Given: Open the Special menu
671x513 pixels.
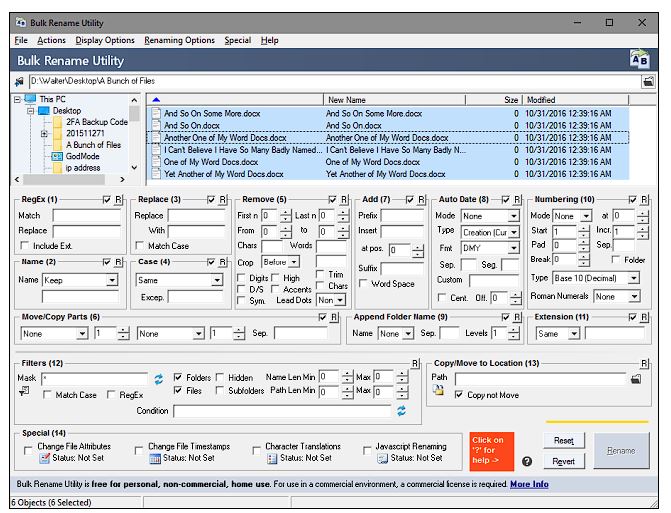Looking at the screenshot, I should click(238, 40).
